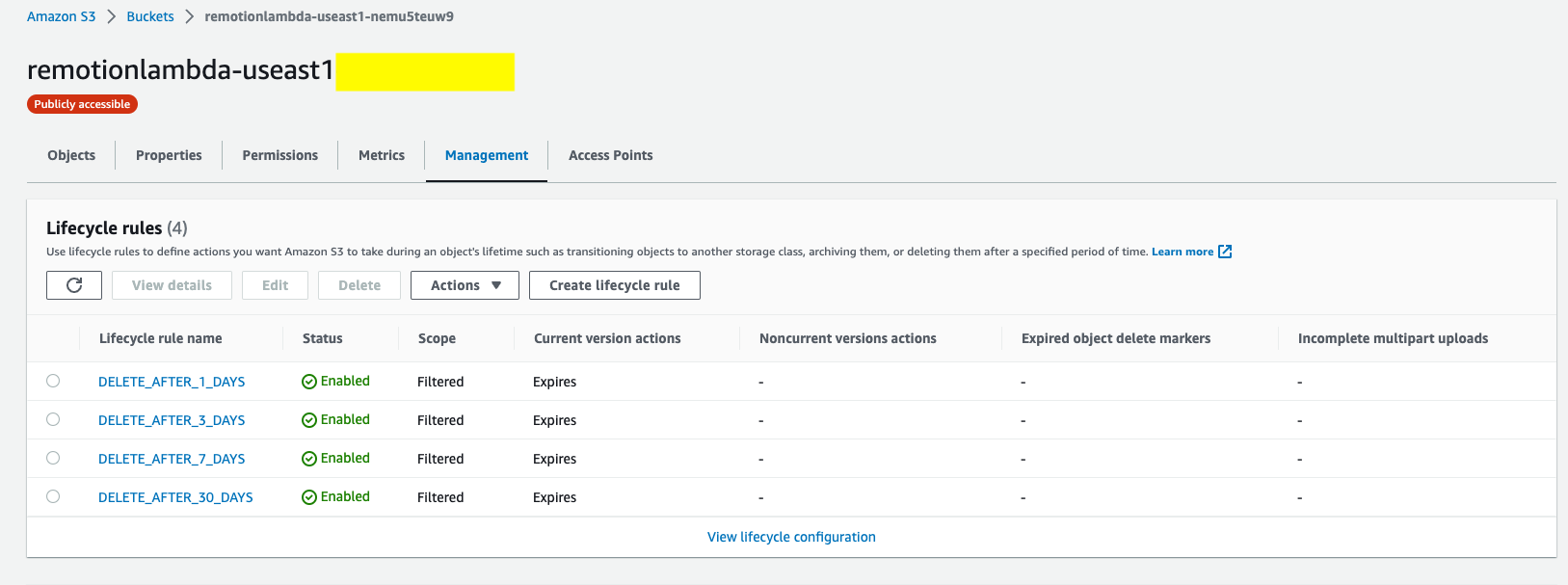Open the Access Points tab

pos(610,155)
